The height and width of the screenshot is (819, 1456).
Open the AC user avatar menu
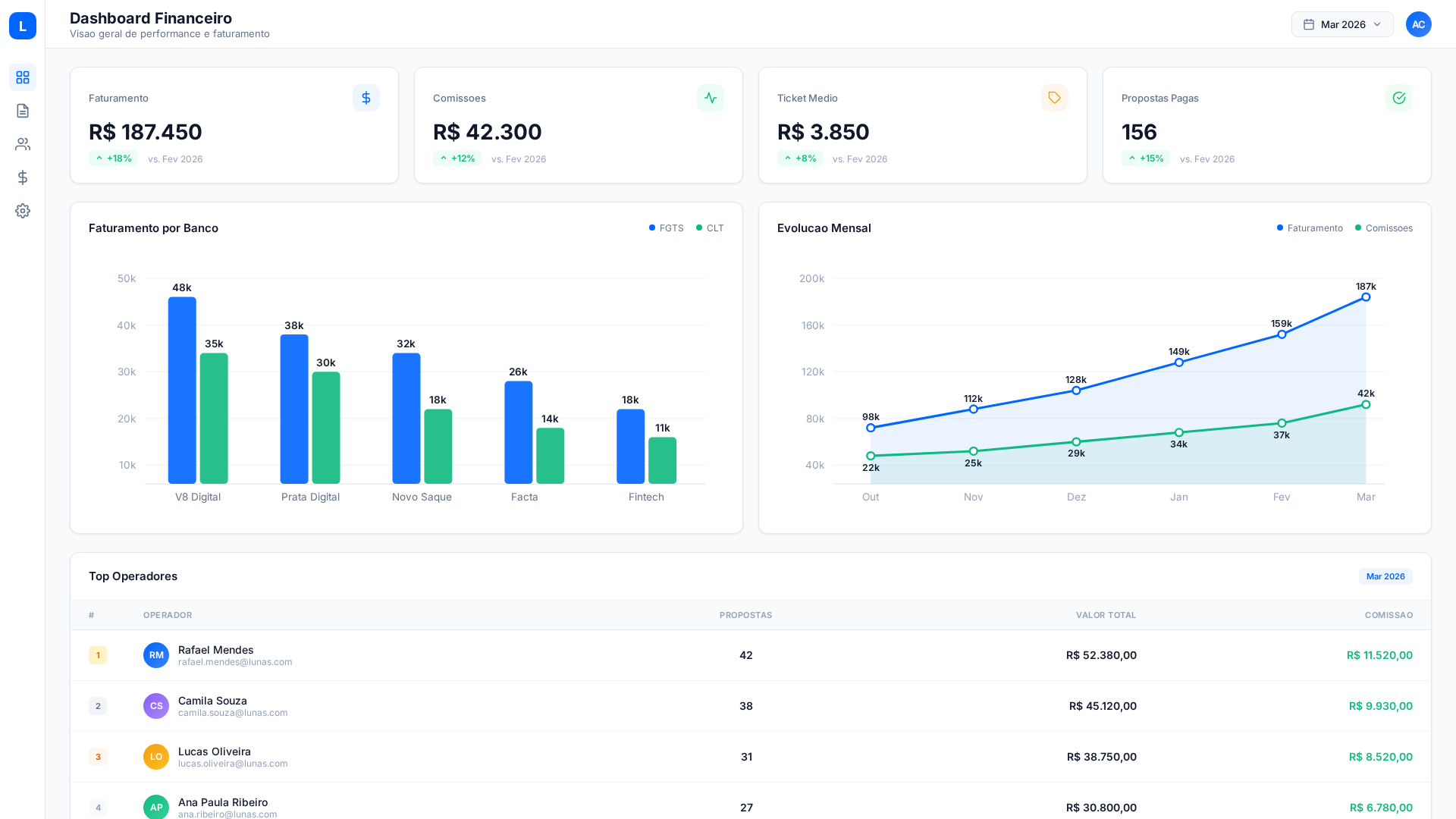[1419, 24]
